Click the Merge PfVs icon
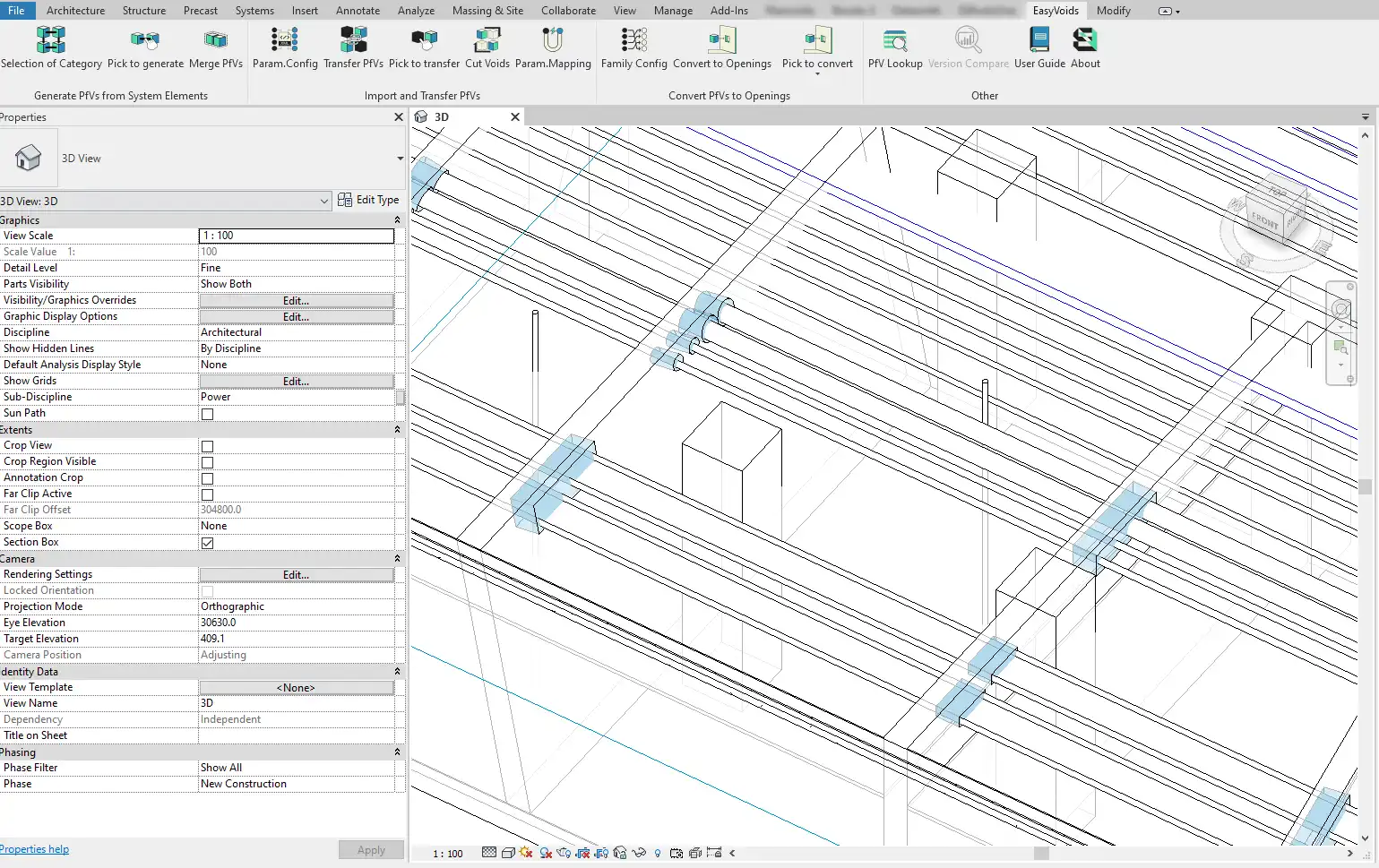This screenshot has height=868, width=1379. coord(215,40)
